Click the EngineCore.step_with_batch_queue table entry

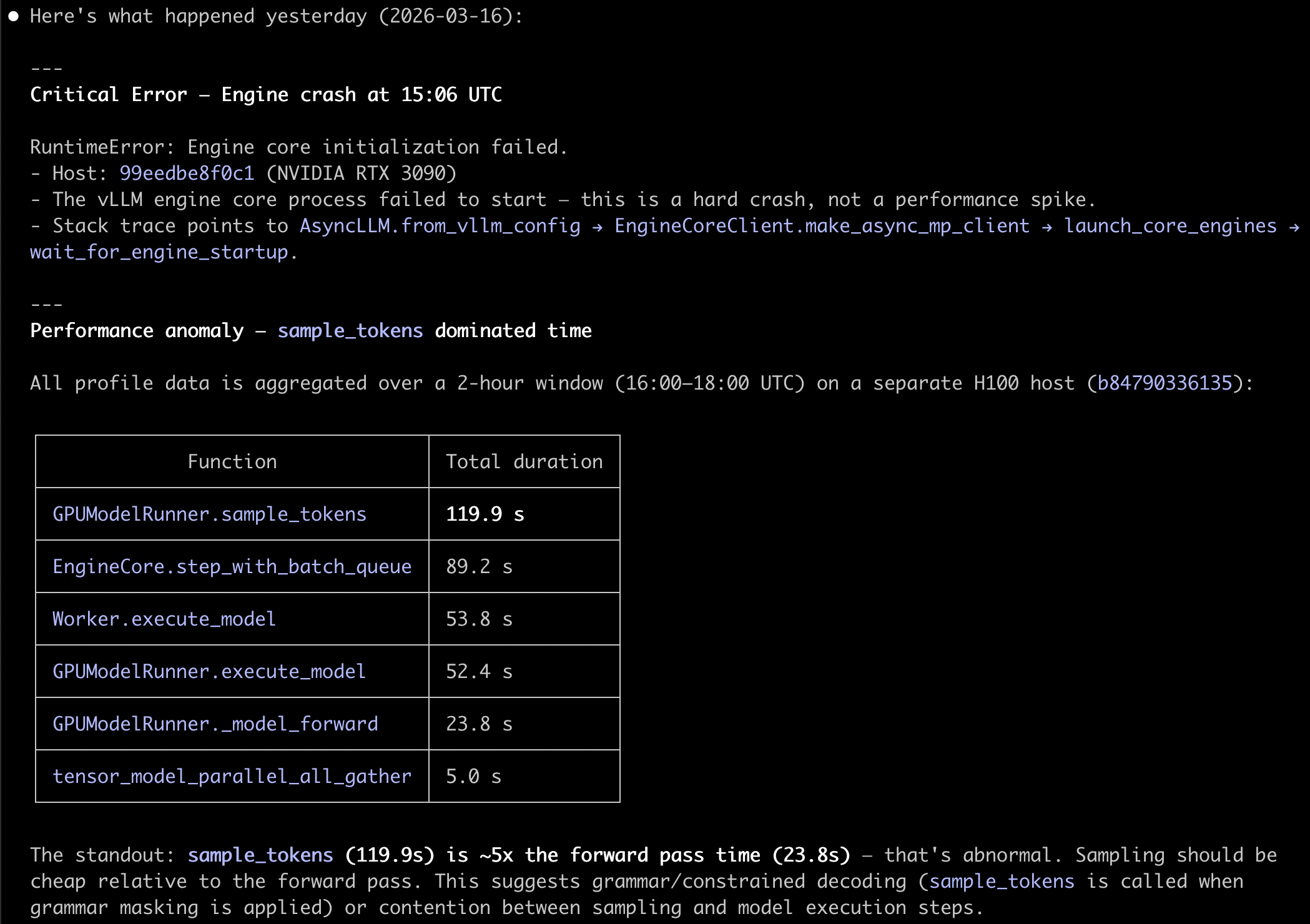pos(232,566)
